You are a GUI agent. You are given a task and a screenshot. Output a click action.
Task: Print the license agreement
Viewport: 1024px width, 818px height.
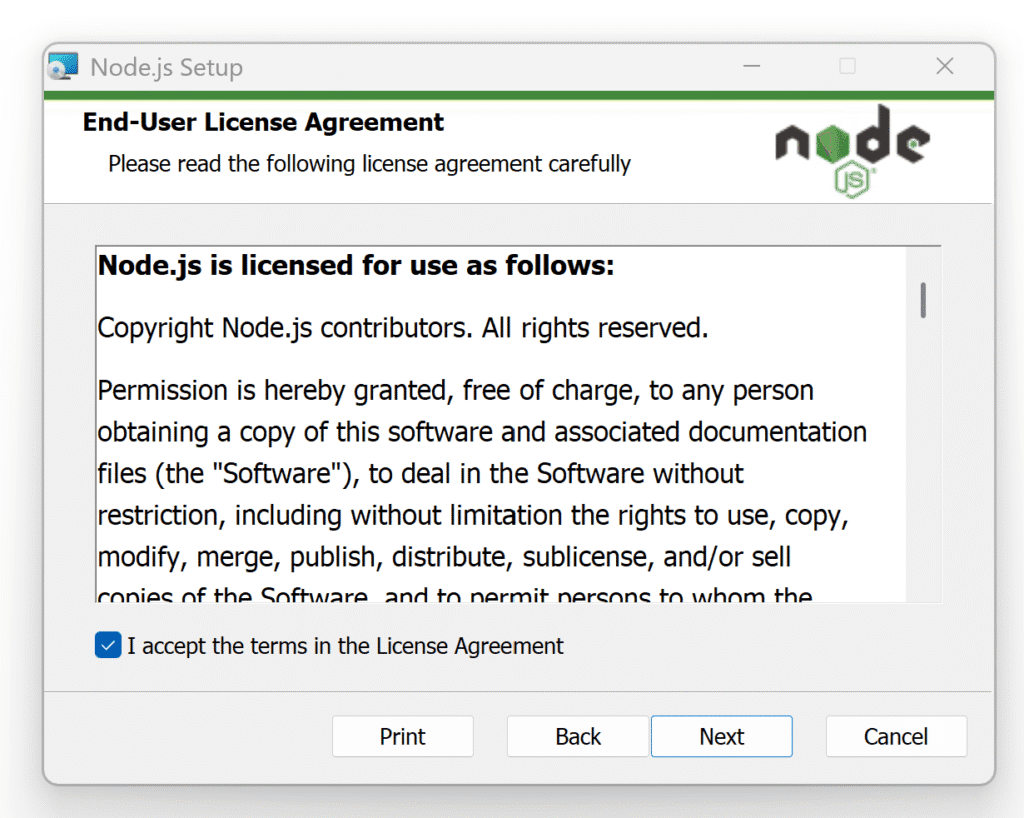pos(402,736)
